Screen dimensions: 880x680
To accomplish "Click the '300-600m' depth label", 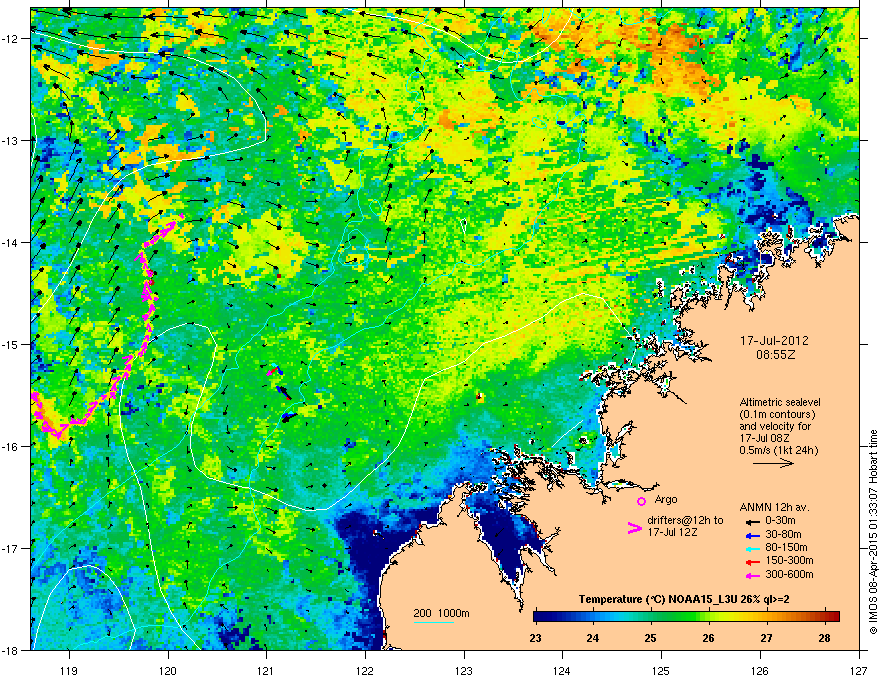I will pyautogui.click(x=789, y=574).
